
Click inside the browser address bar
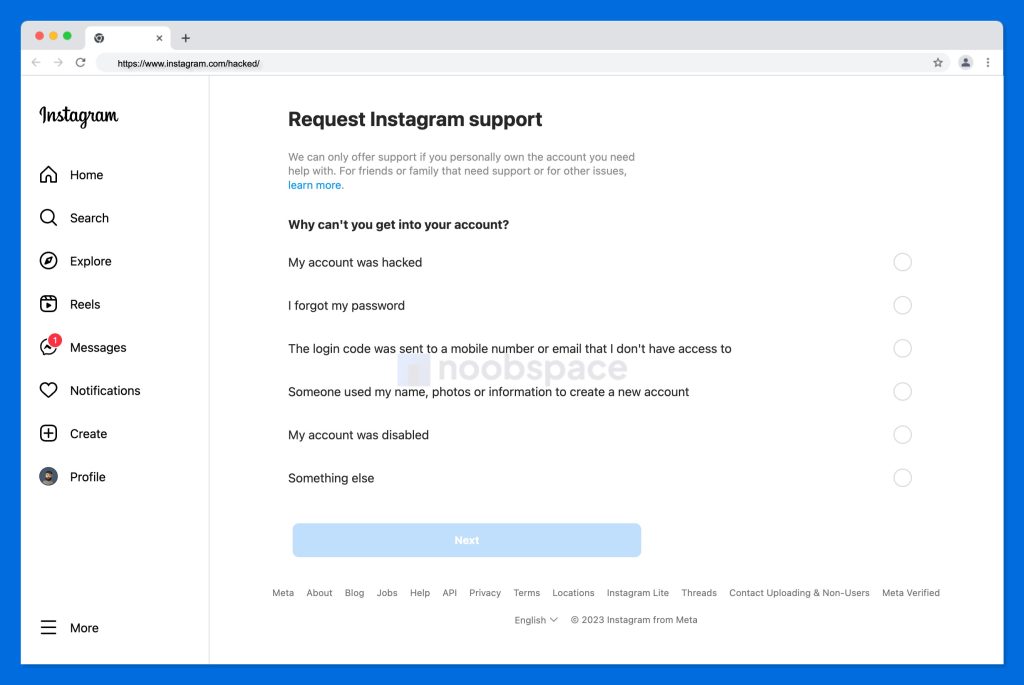click(300, 62)
